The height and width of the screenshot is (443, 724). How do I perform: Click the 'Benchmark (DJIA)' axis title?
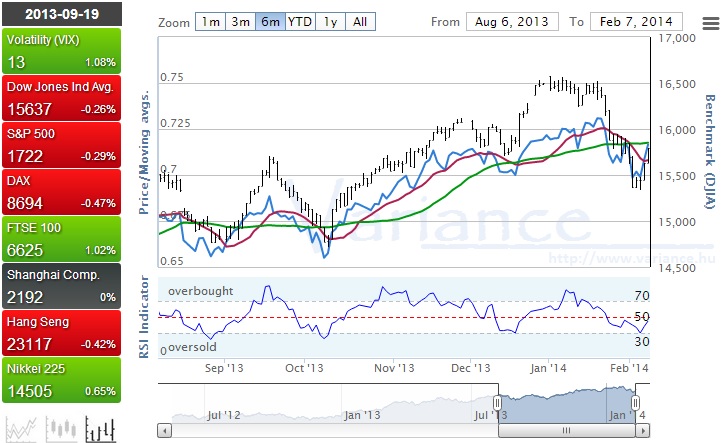coord(710,152)
